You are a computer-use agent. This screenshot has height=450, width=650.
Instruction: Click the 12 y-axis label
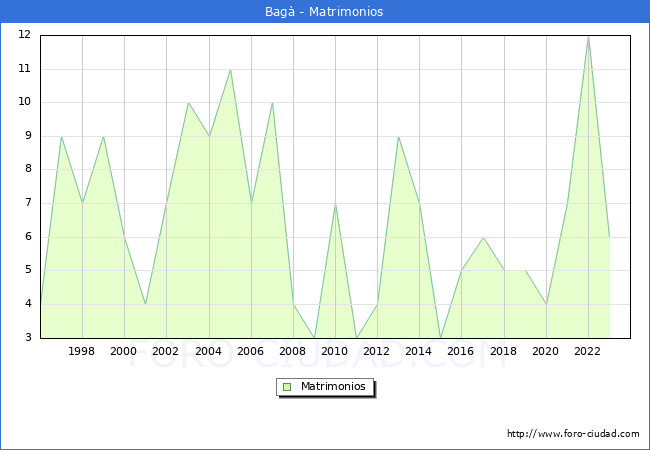(24, 35)
